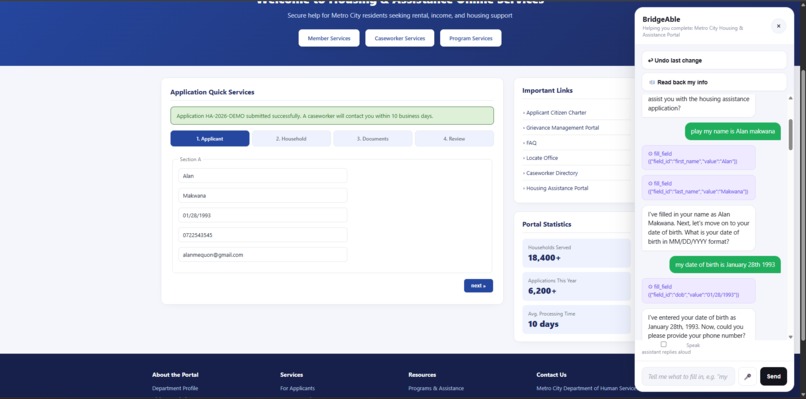The width and height of the screenshot is (806, 399).
Task: Click the Applications This Year 6,200+ card
Action: tap(576, 286)
